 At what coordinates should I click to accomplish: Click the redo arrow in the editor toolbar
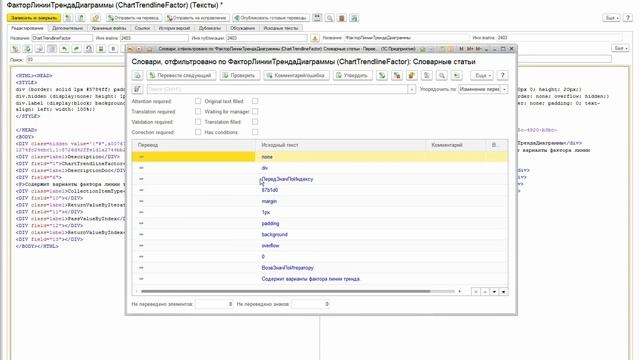(76, 49)
